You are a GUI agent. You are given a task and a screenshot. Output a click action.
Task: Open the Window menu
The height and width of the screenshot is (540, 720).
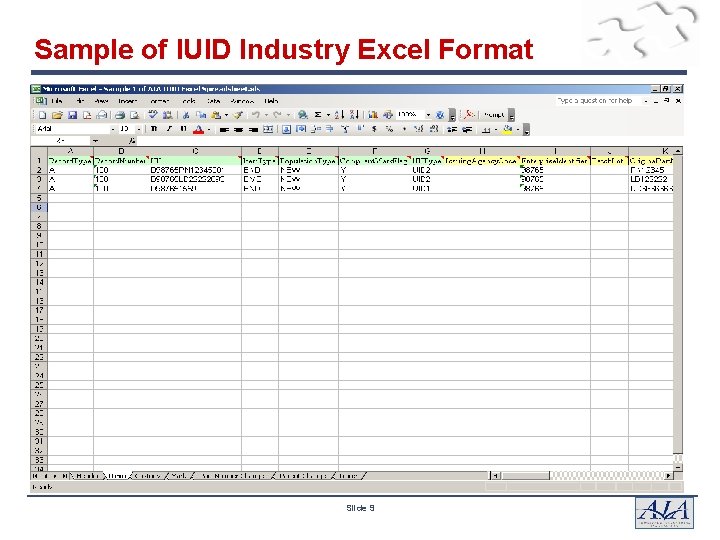pos(242,101)
